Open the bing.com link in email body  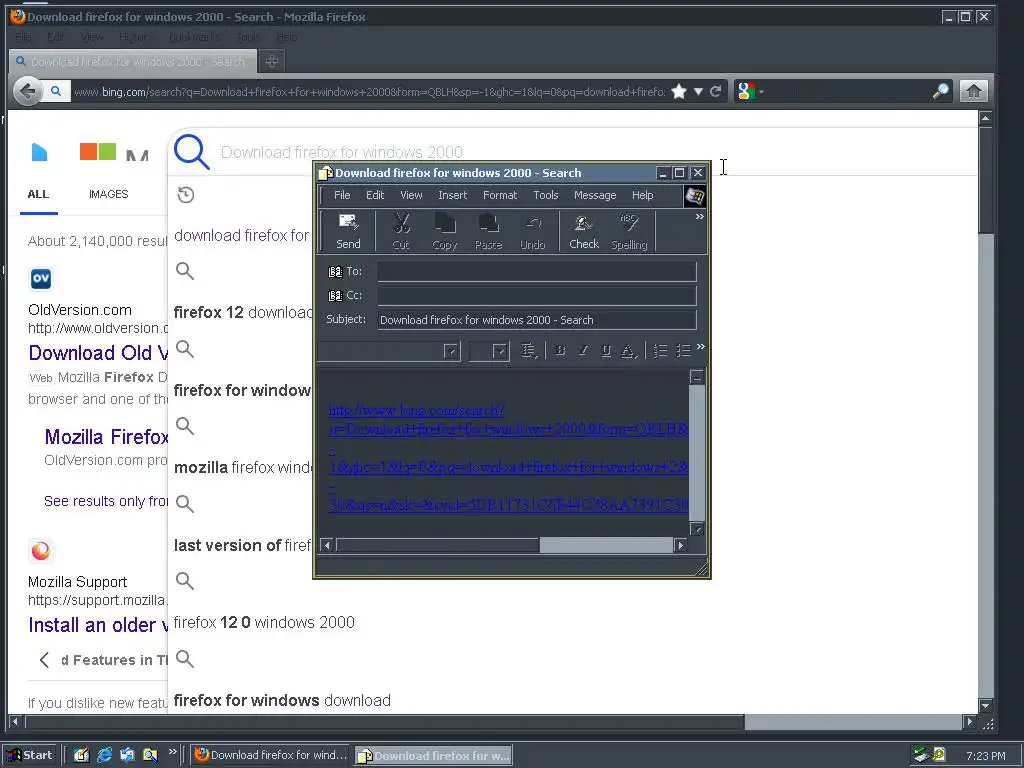[x=507, y=457]
